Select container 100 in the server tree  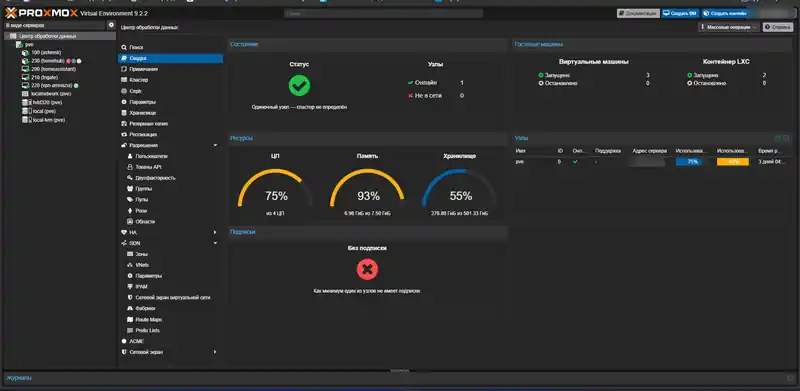tap(42, 53)
